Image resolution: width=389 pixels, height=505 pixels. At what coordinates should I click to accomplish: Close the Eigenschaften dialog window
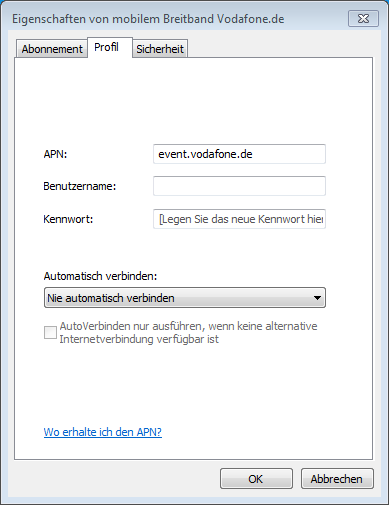coord(363,19)
